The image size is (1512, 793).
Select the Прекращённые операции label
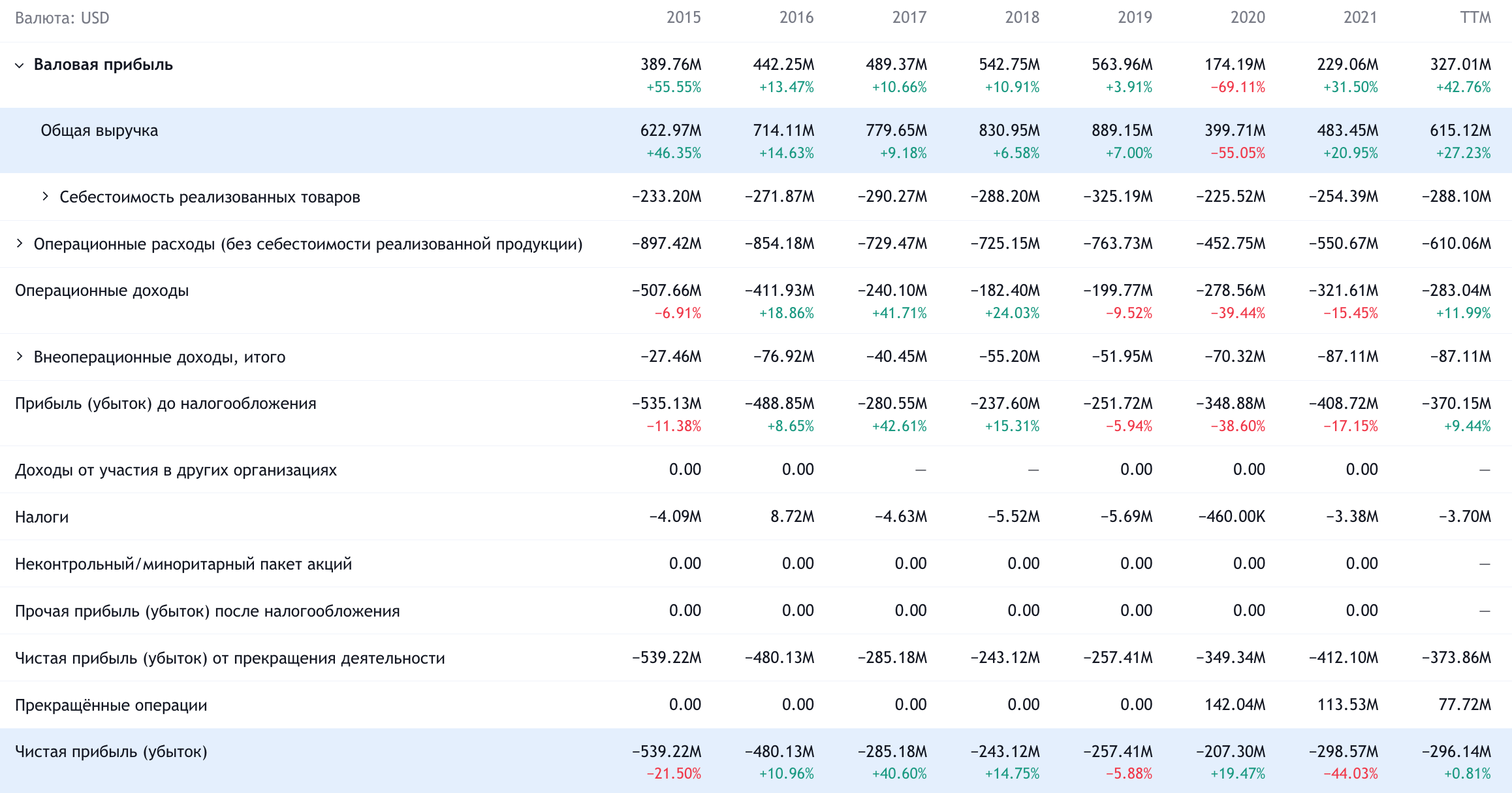tap(111, 705)
